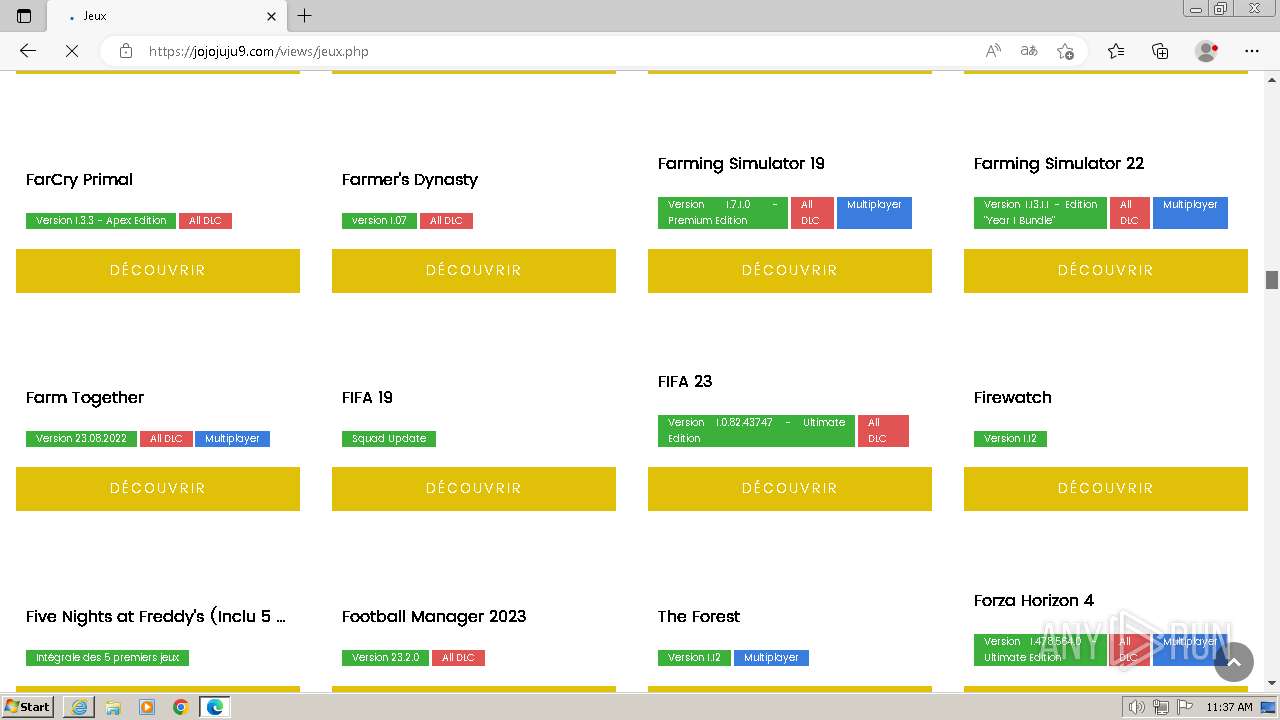This screenshot has height=720, width=1280.
Task: Click the Version 23.2.0 tag on Football Manager
Action: tap(385, 658)
